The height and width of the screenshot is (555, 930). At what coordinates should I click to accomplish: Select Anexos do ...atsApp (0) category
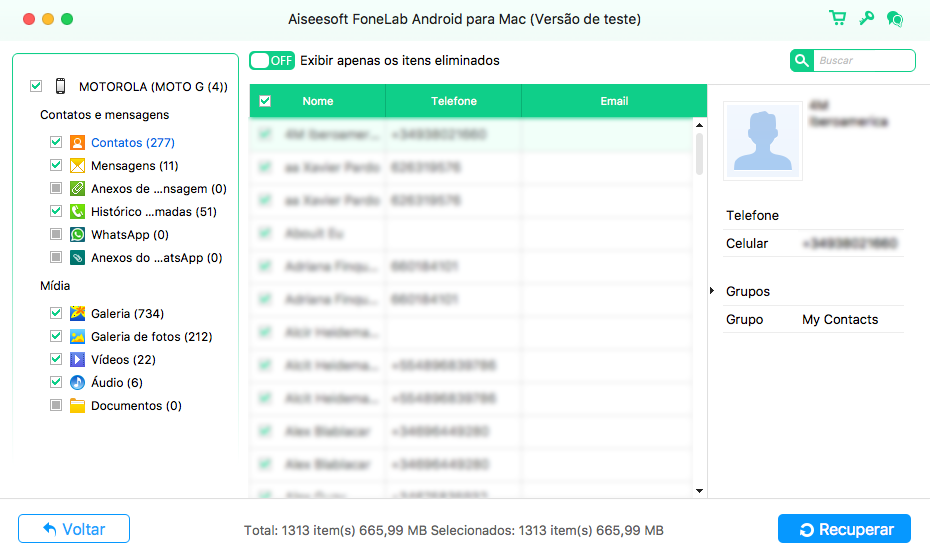point(157,258)
